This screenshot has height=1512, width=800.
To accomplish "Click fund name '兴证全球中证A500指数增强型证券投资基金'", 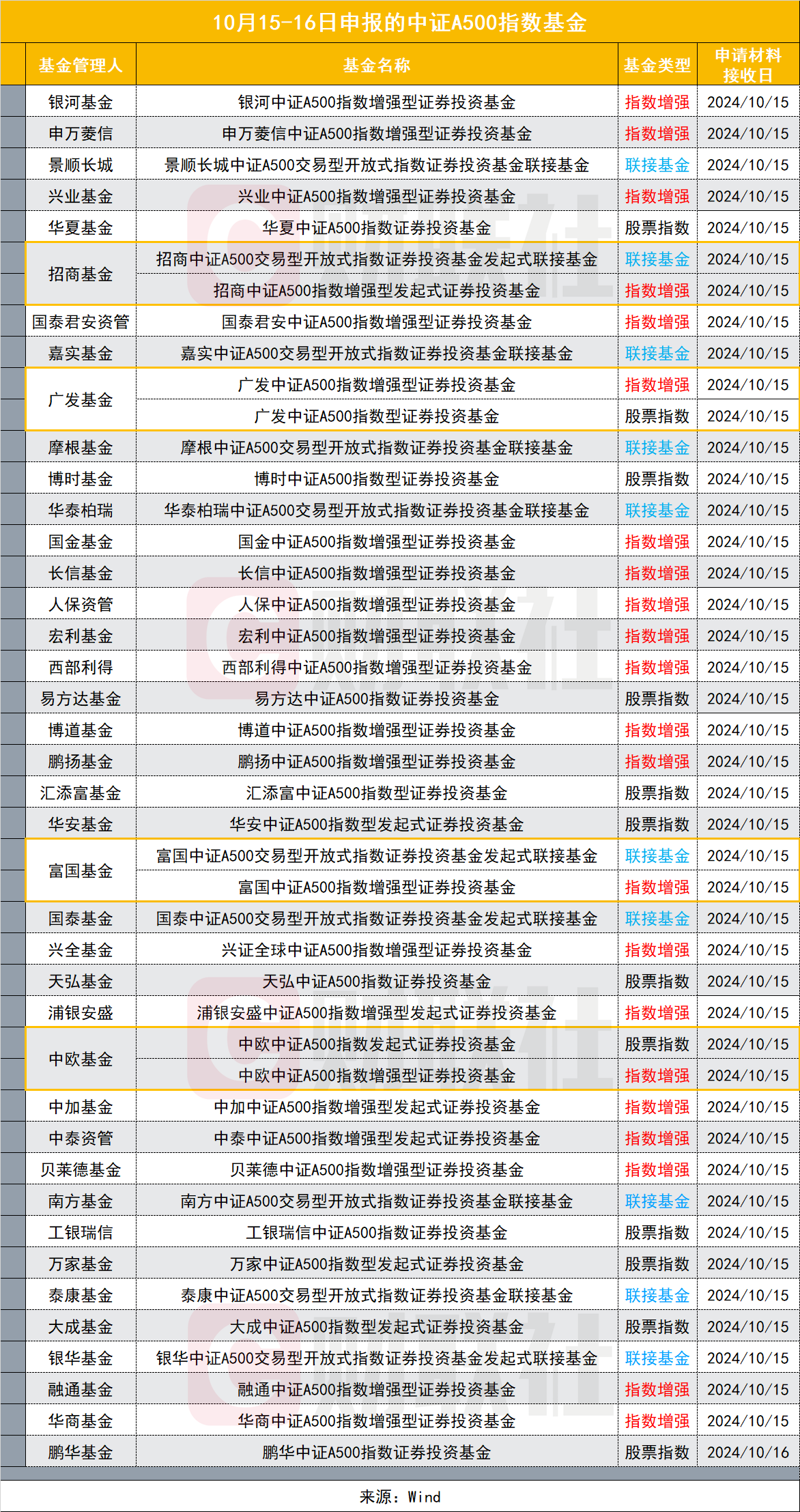I will point(377,950).
